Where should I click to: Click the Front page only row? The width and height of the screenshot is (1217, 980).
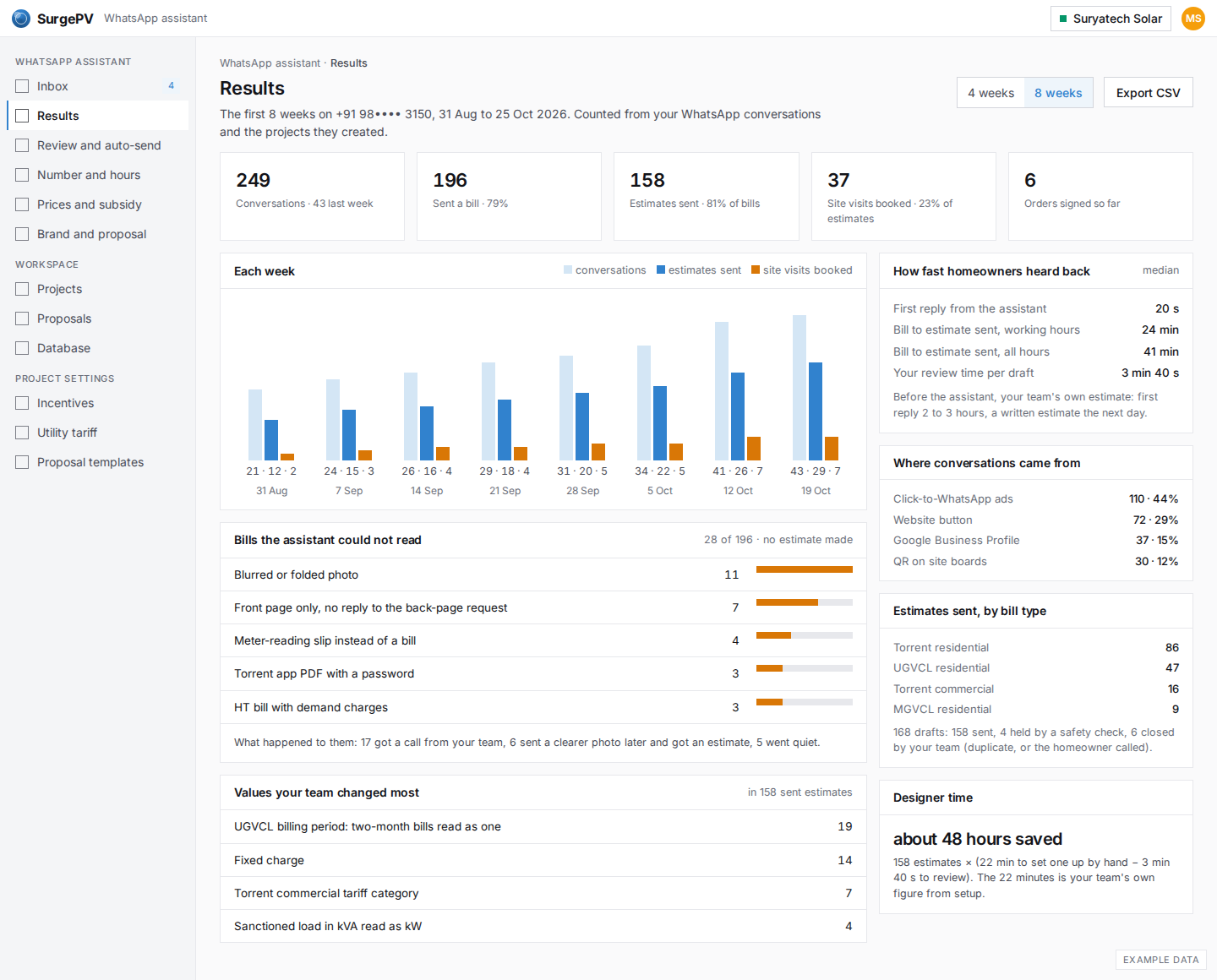(543, 607)
